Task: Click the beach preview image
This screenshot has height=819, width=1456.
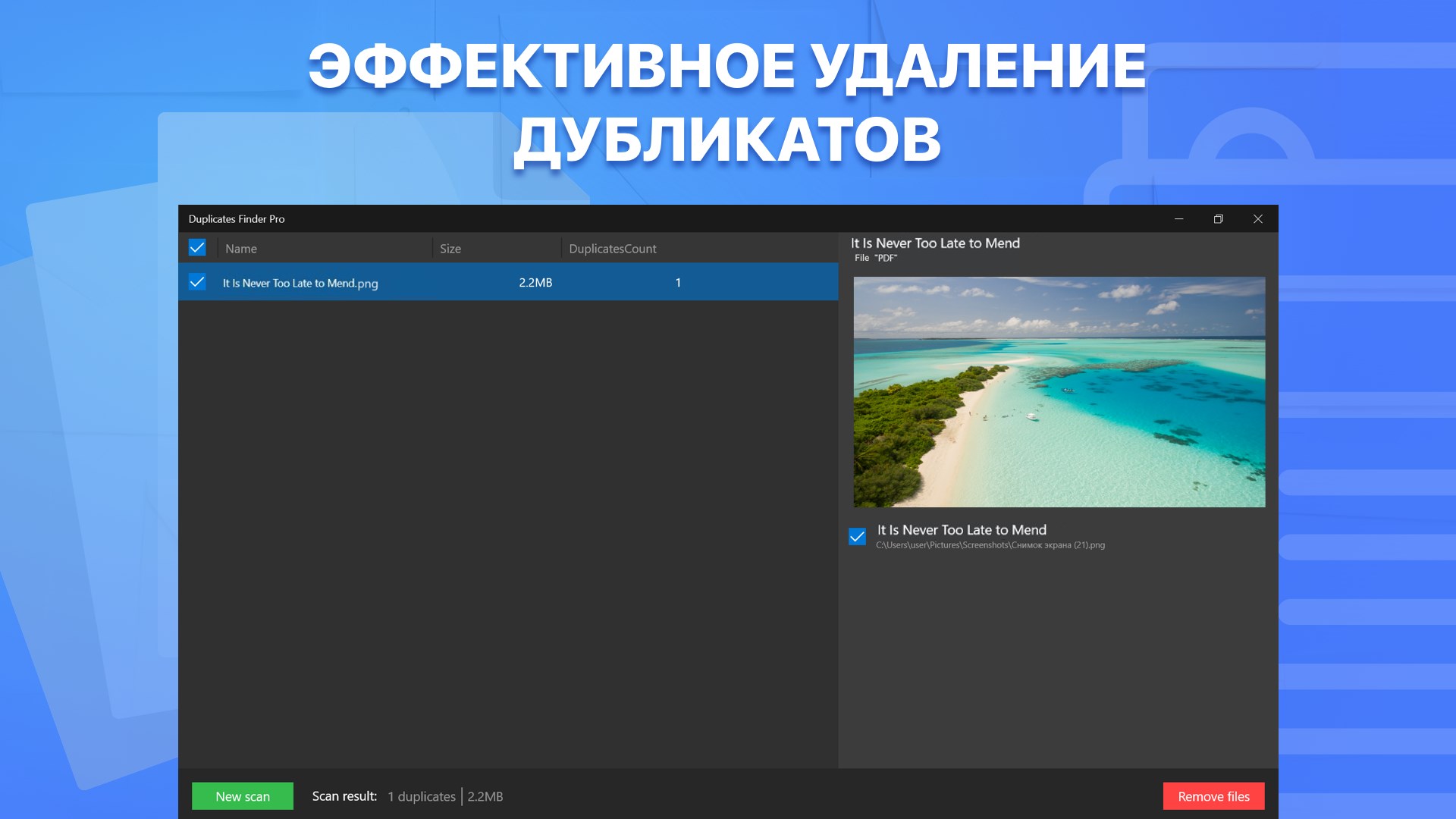Action: point(1059,391)
